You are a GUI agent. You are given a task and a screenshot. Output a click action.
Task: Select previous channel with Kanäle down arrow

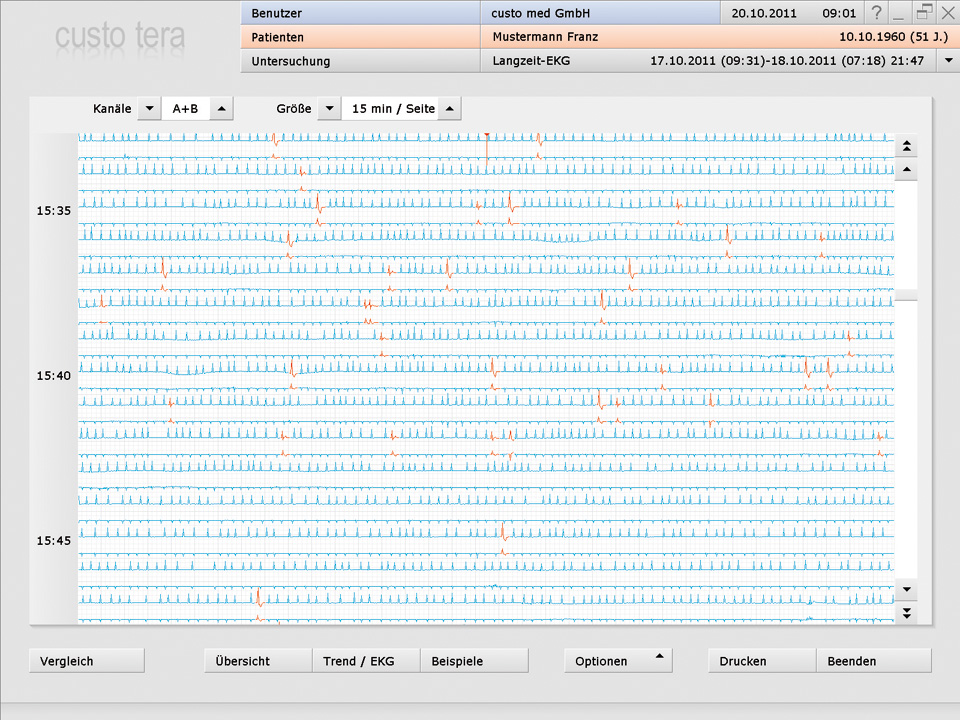148,109
